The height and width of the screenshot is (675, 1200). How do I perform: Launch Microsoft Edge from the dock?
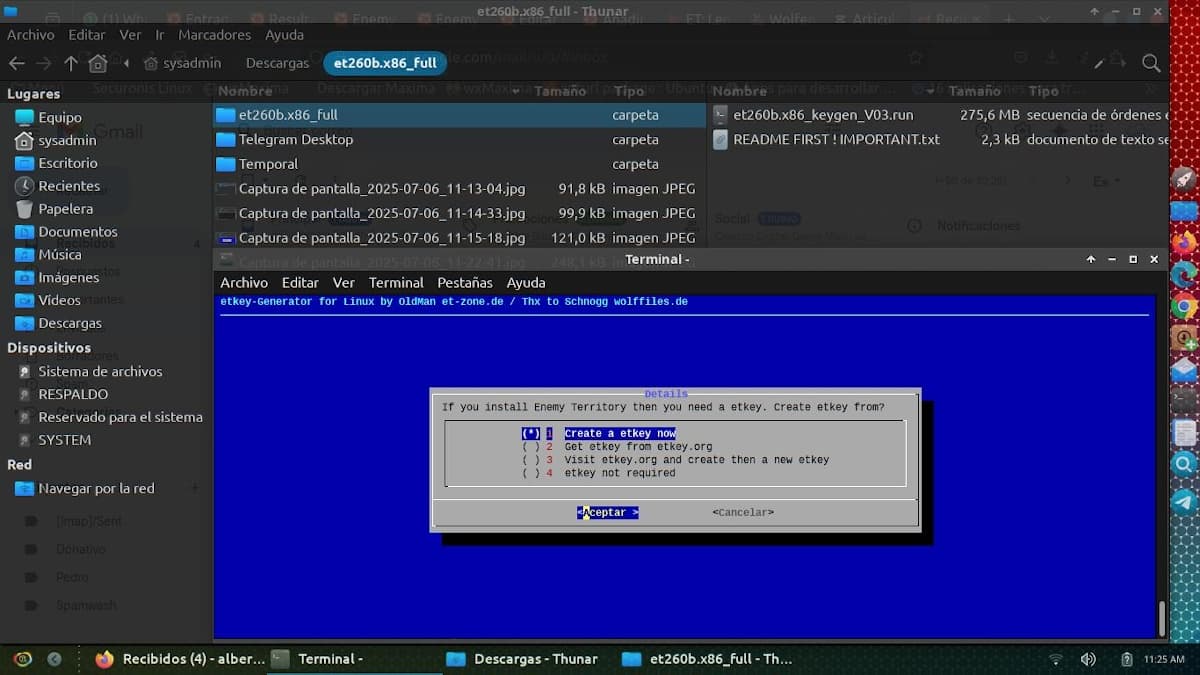coord(1184,275)
